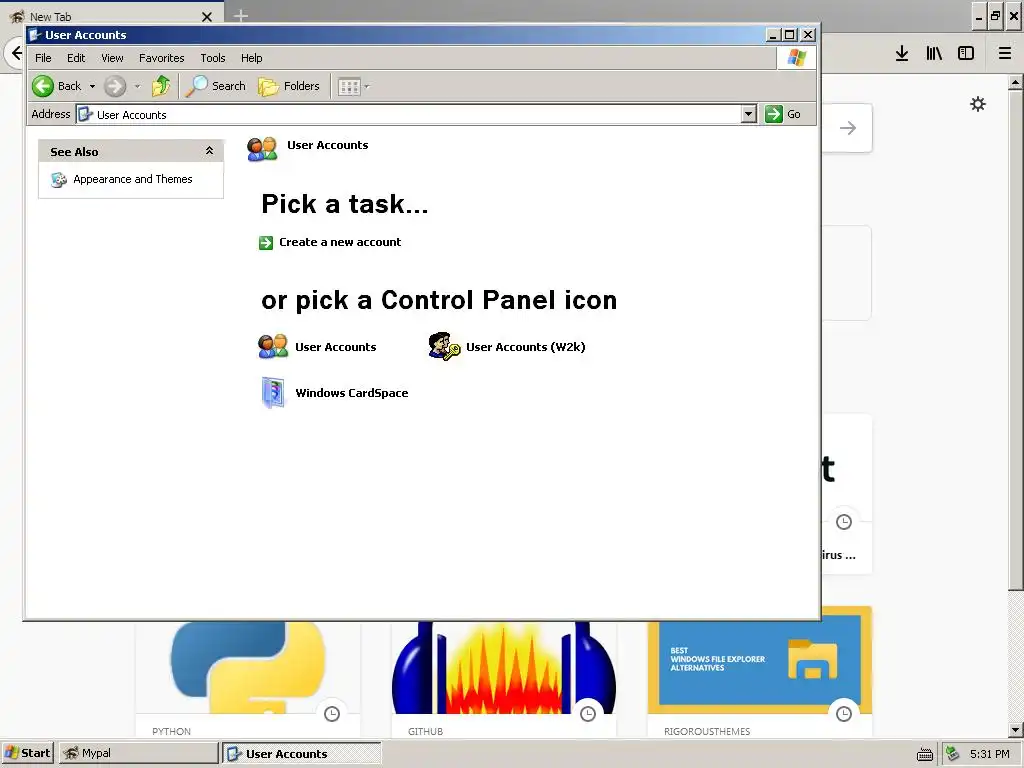The width and height of the screenshot is (1024, 768).
Task: Click the network tray icon
Action: click(x=953, y=754)
